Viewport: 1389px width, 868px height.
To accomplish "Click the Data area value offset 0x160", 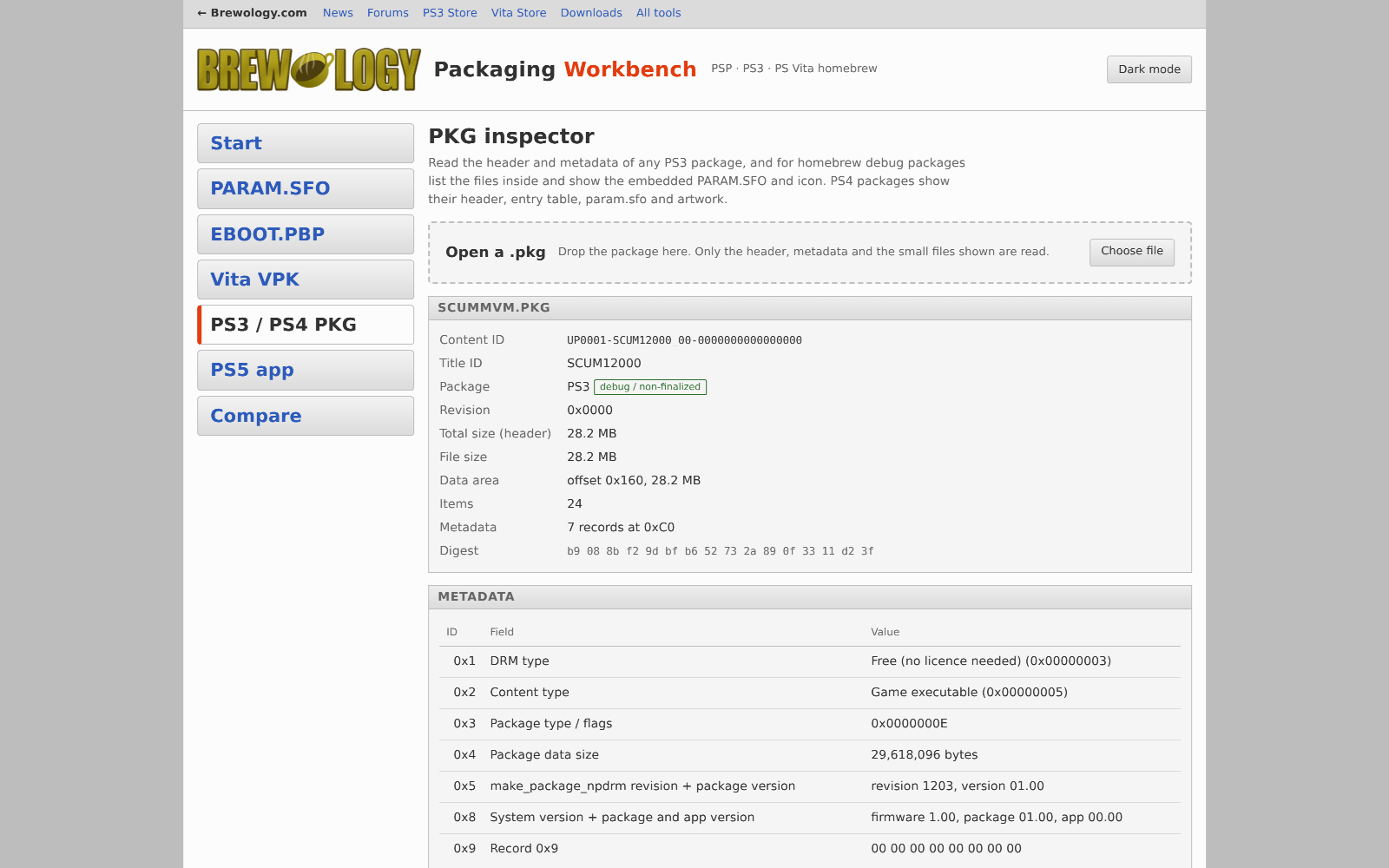I will pyautogui.click(x=634, y=481).
